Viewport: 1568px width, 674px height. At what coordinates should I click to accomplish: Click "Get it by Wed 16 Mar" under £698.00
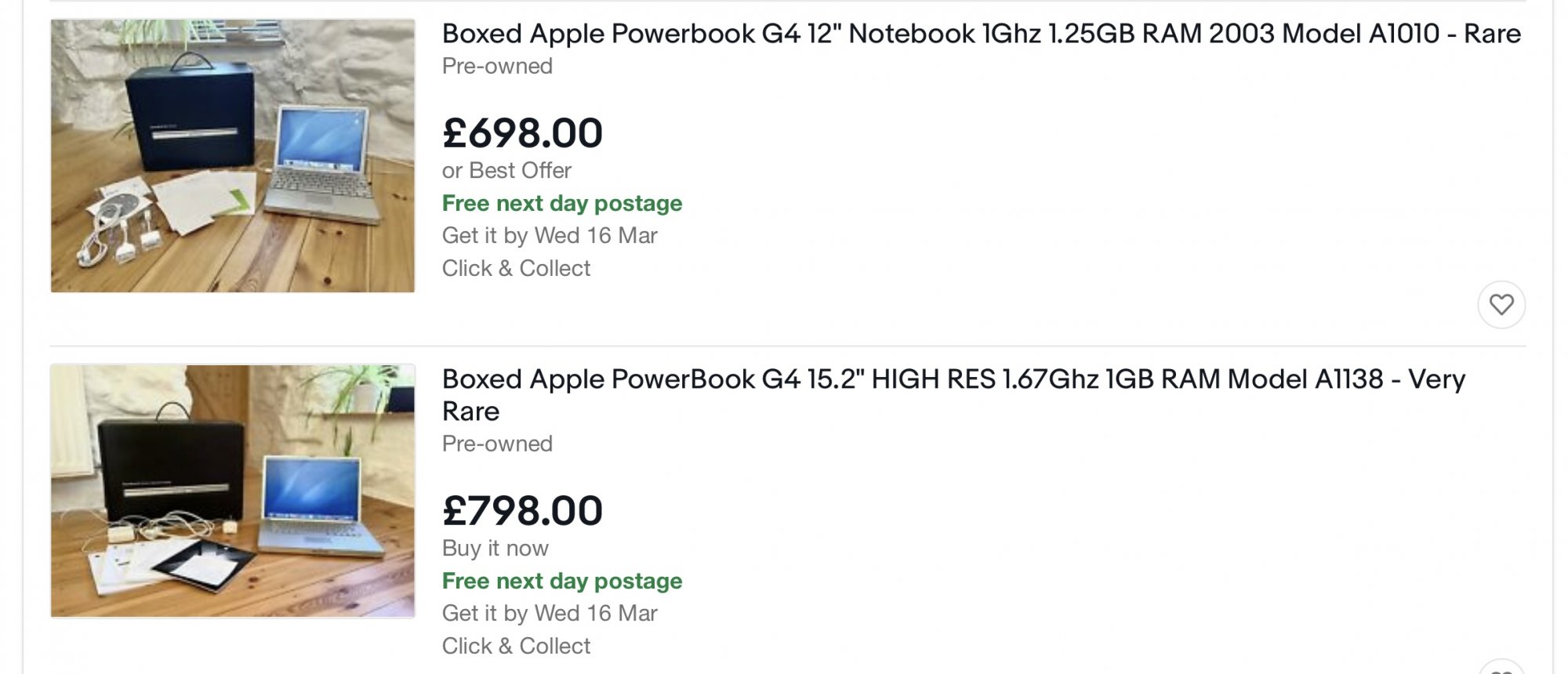pyautogui.click(x=550, y=235)
